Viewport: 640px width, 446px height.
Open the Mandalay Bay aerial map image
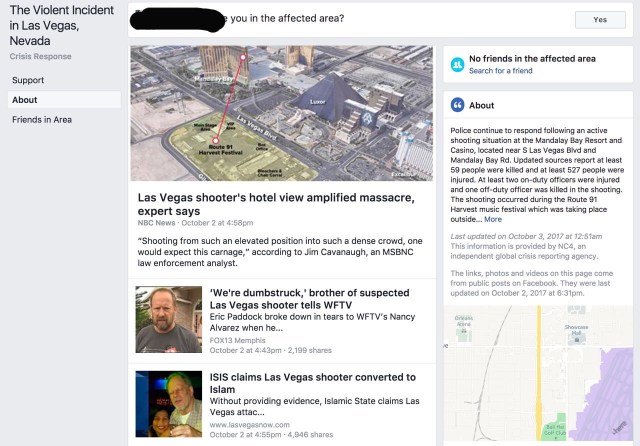tap(282, 113)
